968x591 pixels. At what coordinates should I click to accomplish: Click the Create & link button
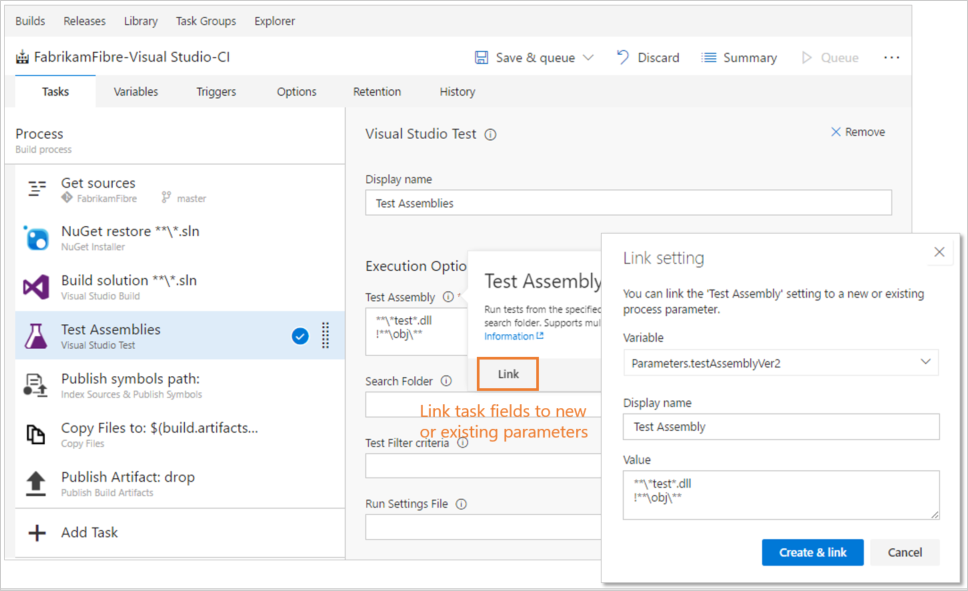(x=812, y=552)
